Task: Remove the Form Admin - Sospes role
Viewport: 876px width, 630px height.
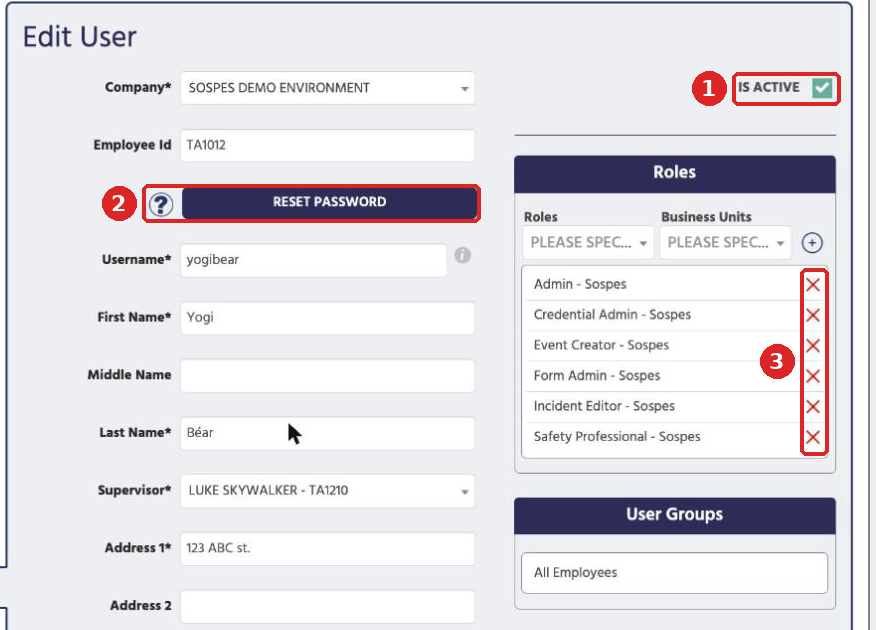Action: coord(813,376)
